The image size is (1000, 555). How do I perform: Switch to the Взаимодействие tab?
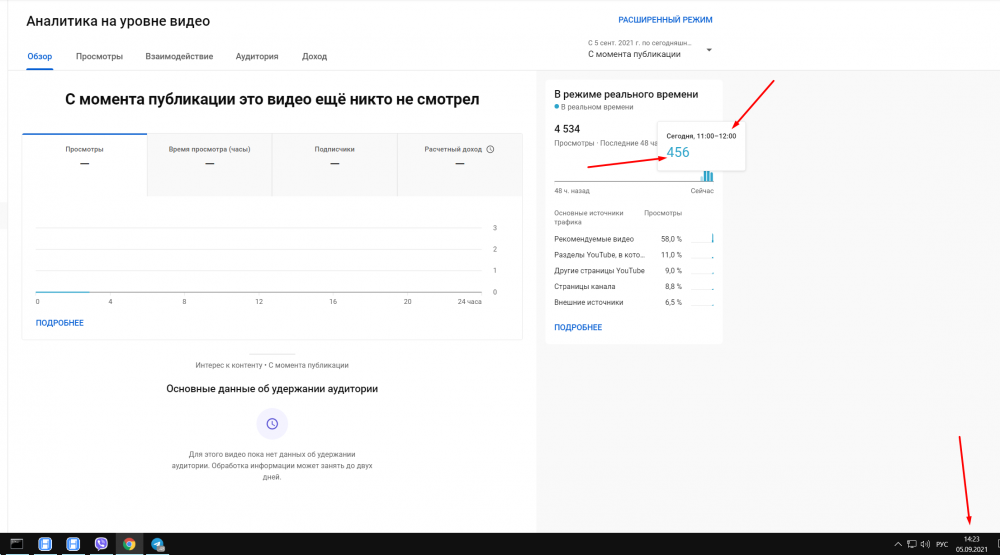[179, 56]
